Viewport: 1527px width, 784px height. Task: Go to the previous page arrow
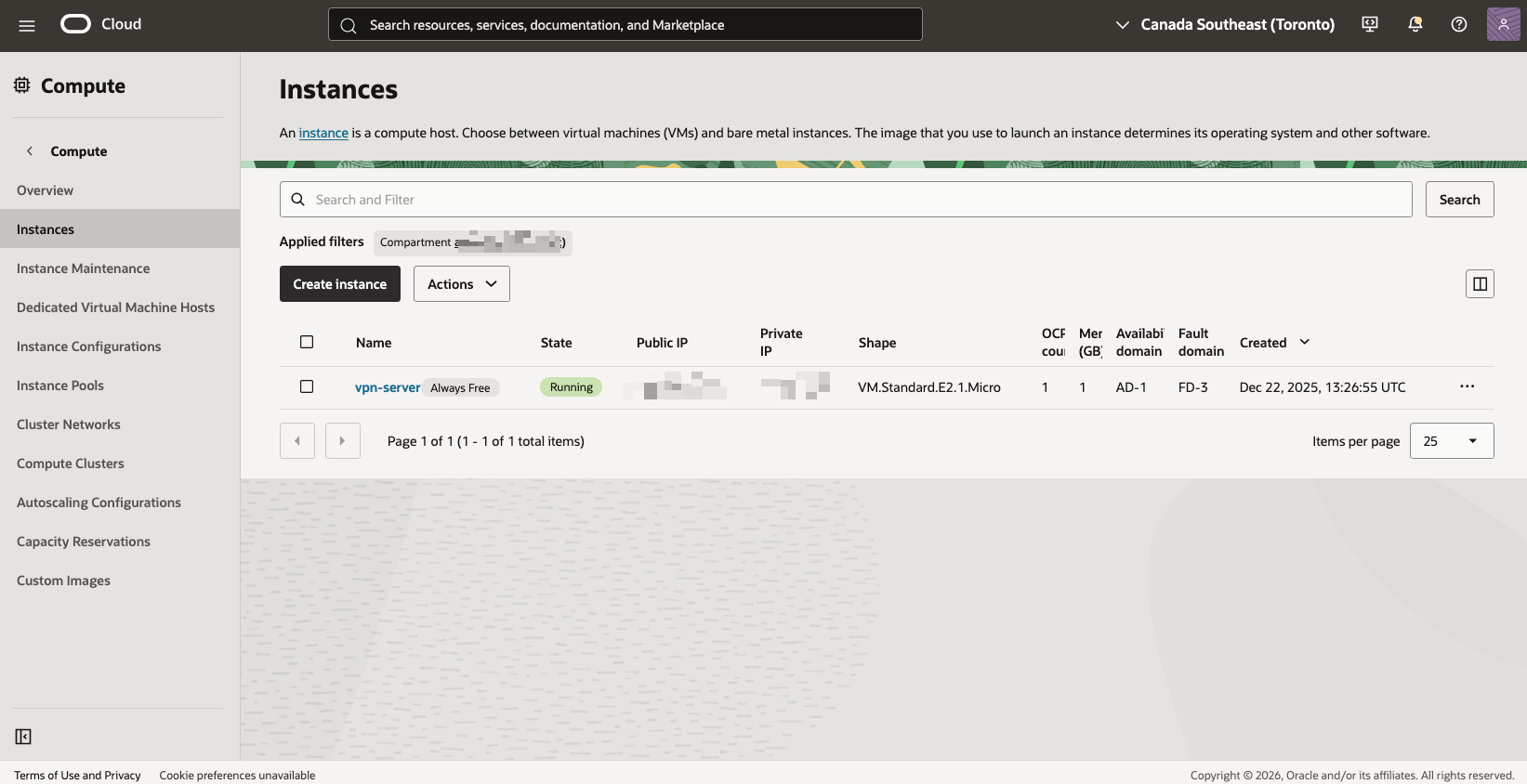pos(297,441)
